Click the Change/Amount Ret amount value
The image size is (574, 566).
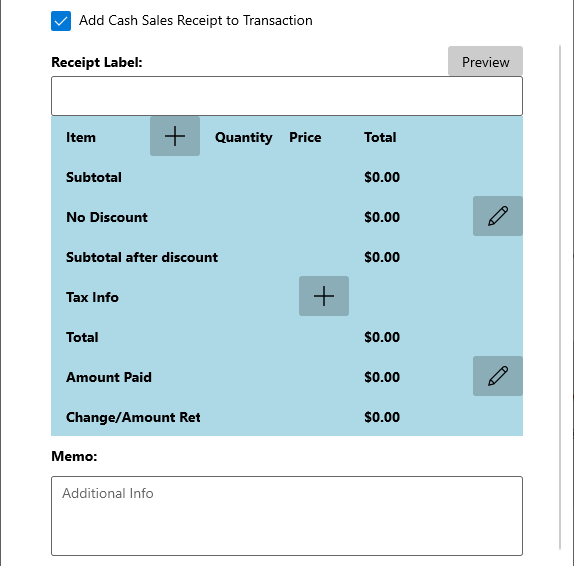click(382, 417)
